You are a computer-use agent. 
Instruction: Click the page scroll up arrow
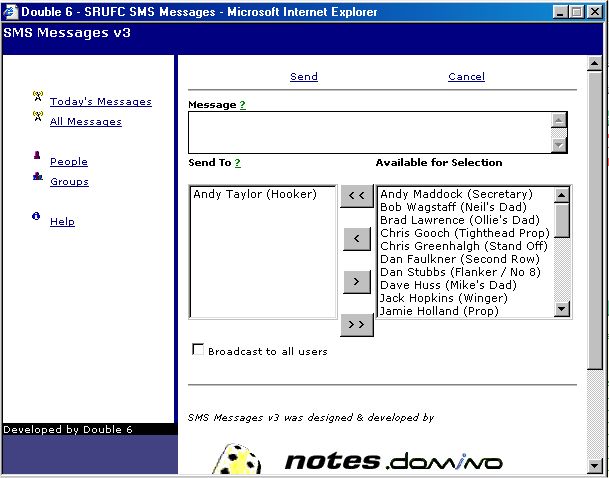click(595, 63)
